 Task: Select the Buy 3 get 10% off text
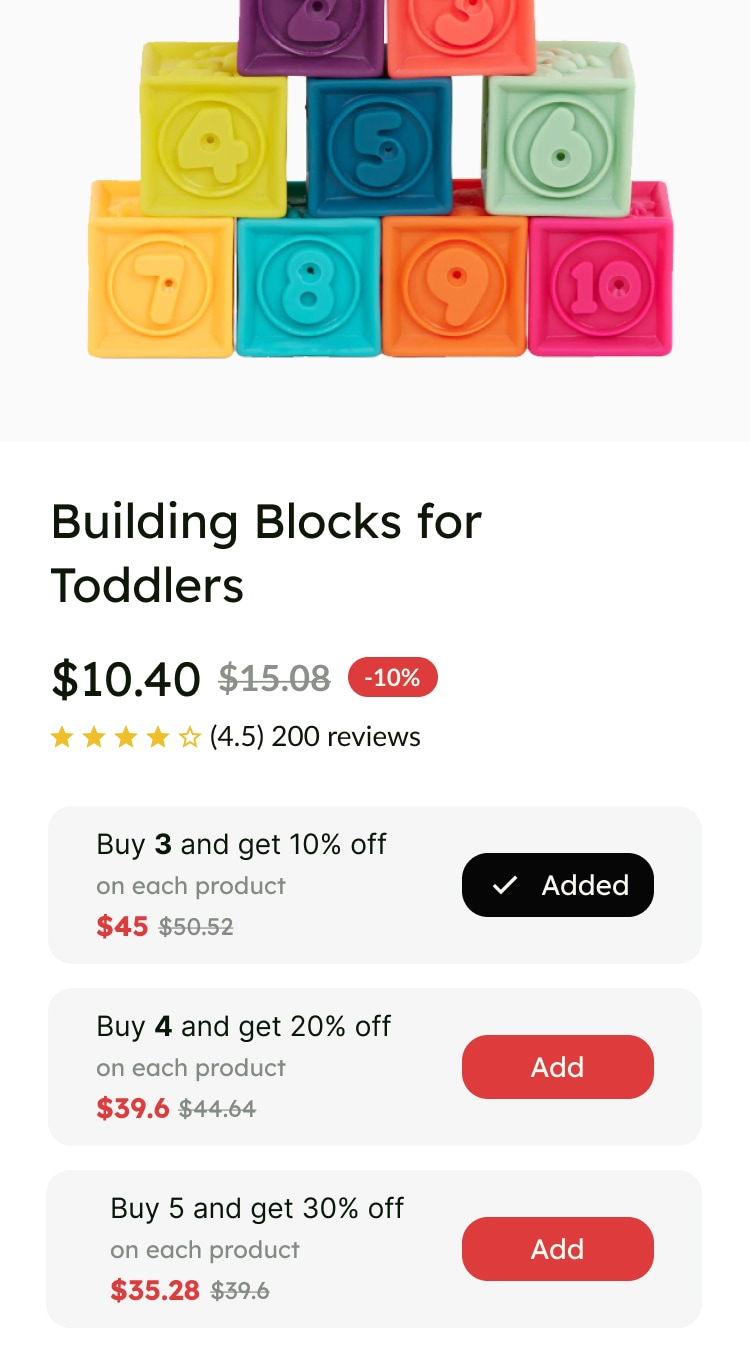tap(241, 844)
